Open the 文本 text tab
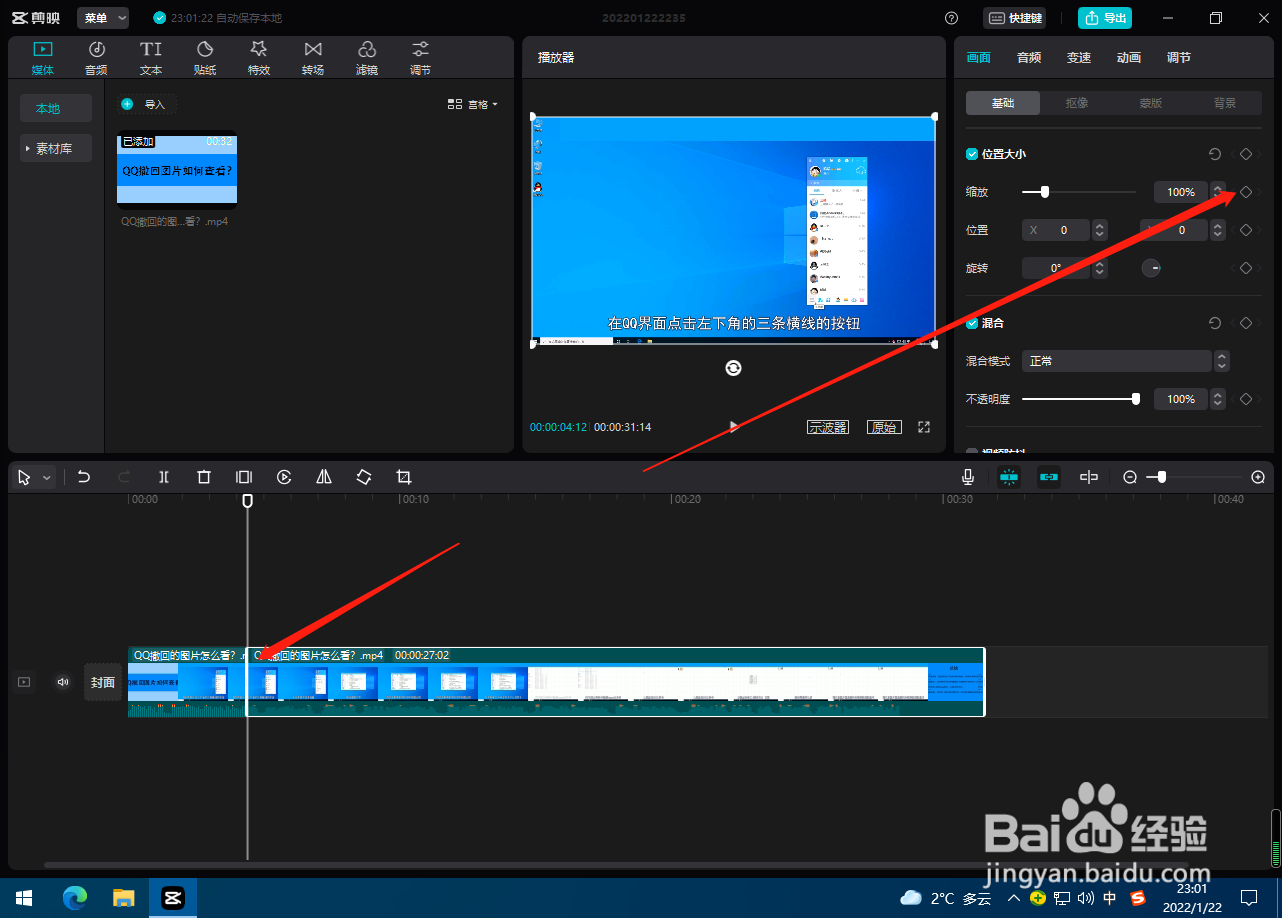Image resolution: width=1282 pixels, height=918 pixels. 151,57
